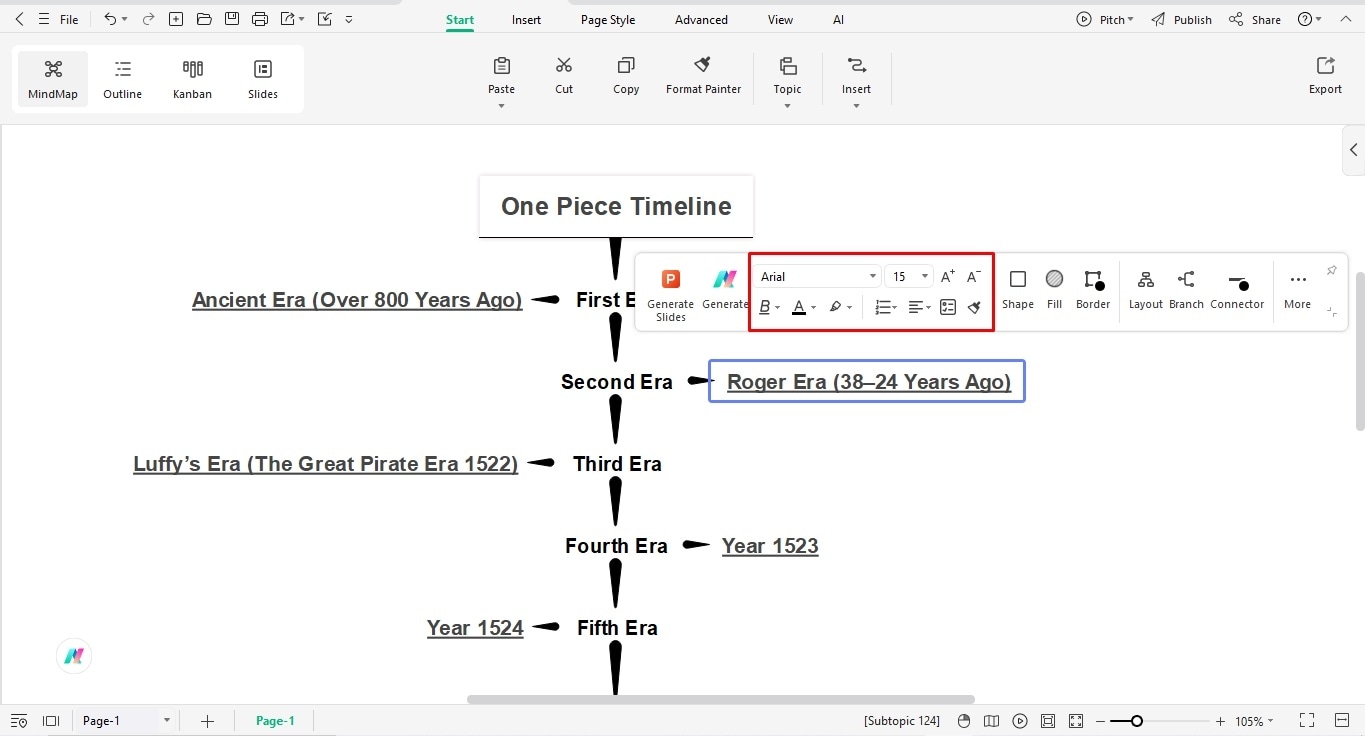Share the mind map

click(x=1255, y=19)
